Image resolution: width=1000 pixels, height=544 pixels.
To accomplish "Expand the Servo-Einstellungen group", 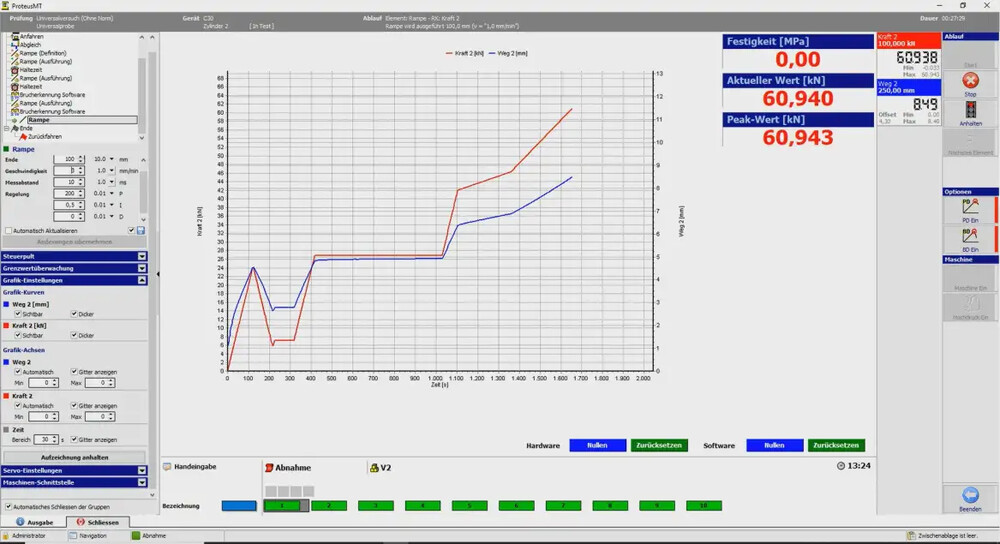I will (142, 470).
